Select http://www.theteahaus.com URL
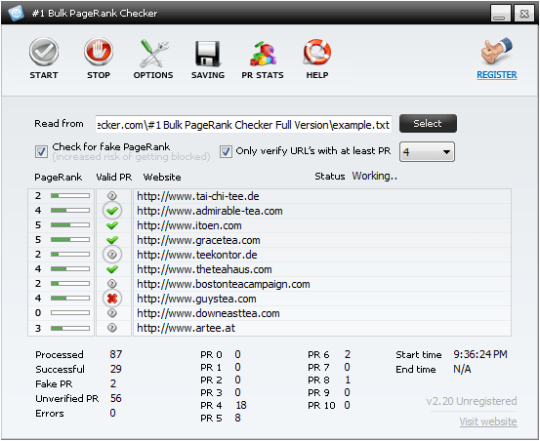This screenshot has height=441, width=540. click(x=204, y=269)
